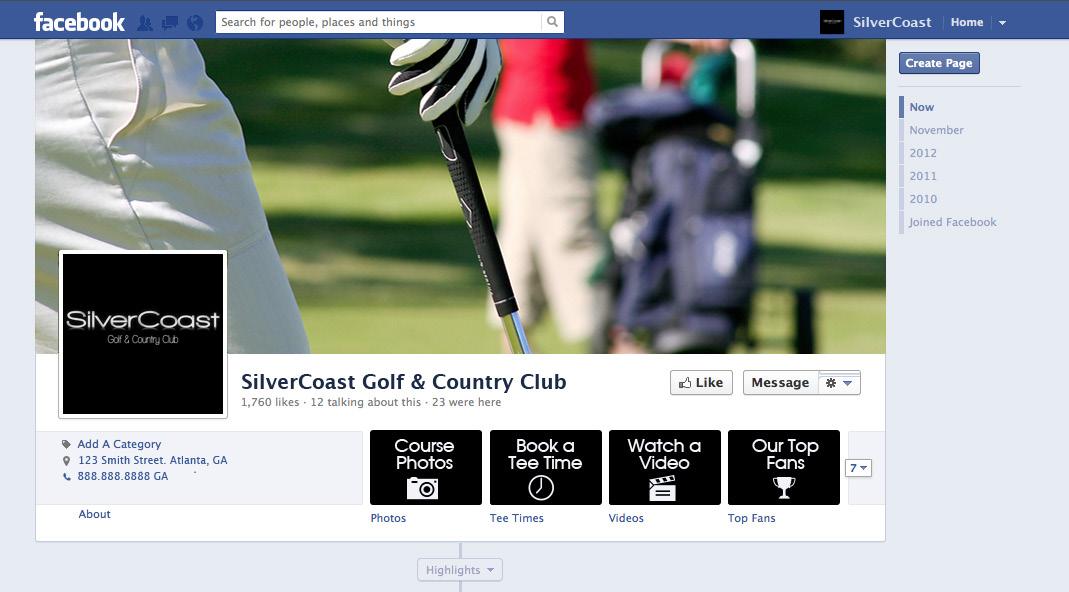Open the Book a Tee Time tile

[x=545, y=467]
